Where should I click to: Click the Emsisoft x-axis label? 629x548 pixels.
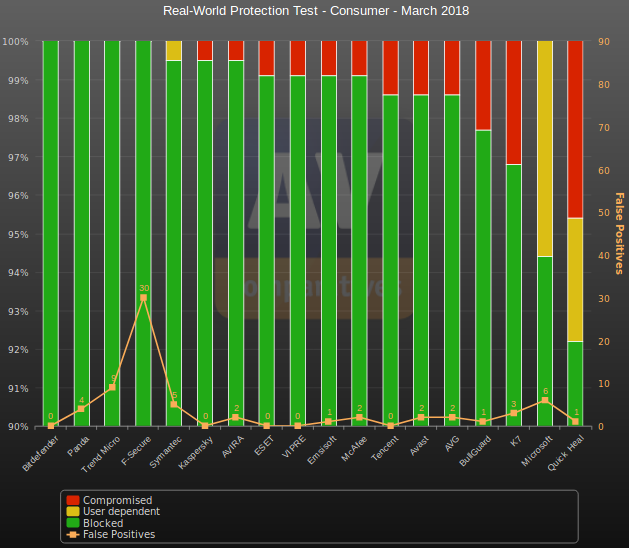(322, 450)
